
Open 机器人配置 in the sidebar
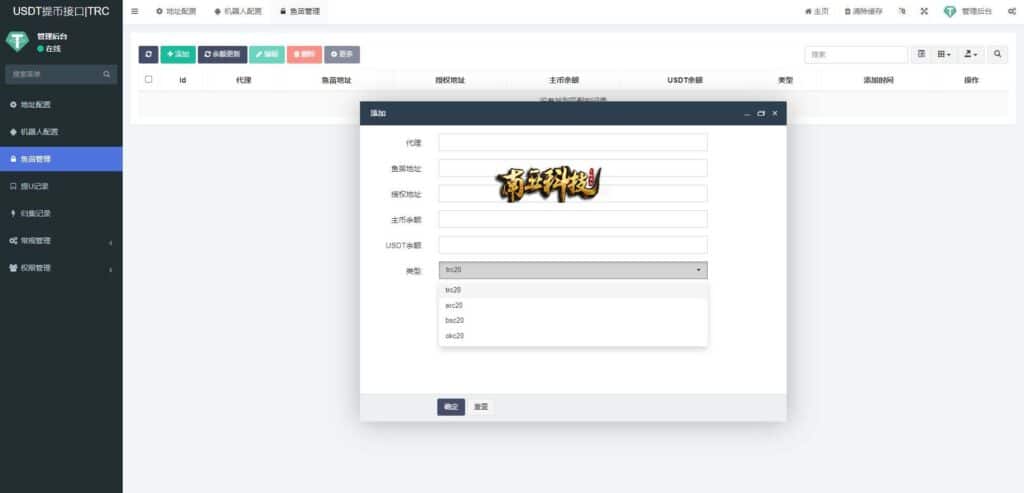[61, 132]
